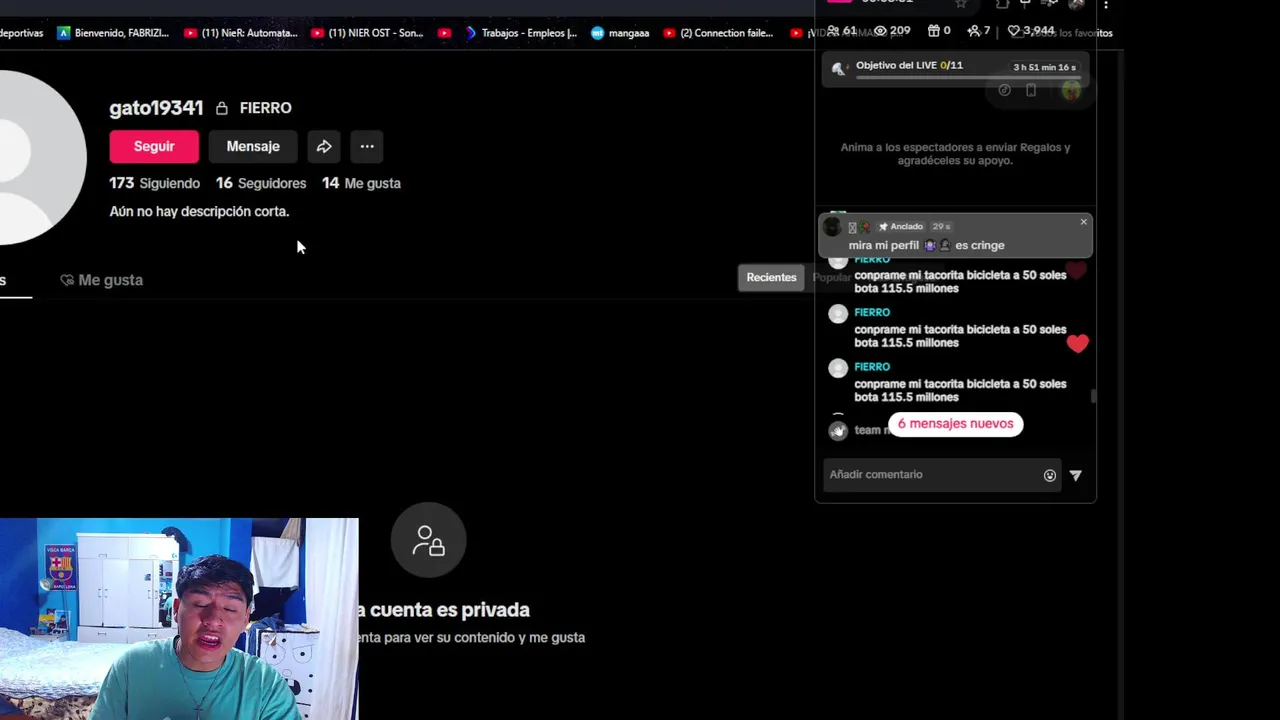Screen dimensions: 1280x720
Task: Click the heart likes counter 3,944
Action: point(1030,31)
